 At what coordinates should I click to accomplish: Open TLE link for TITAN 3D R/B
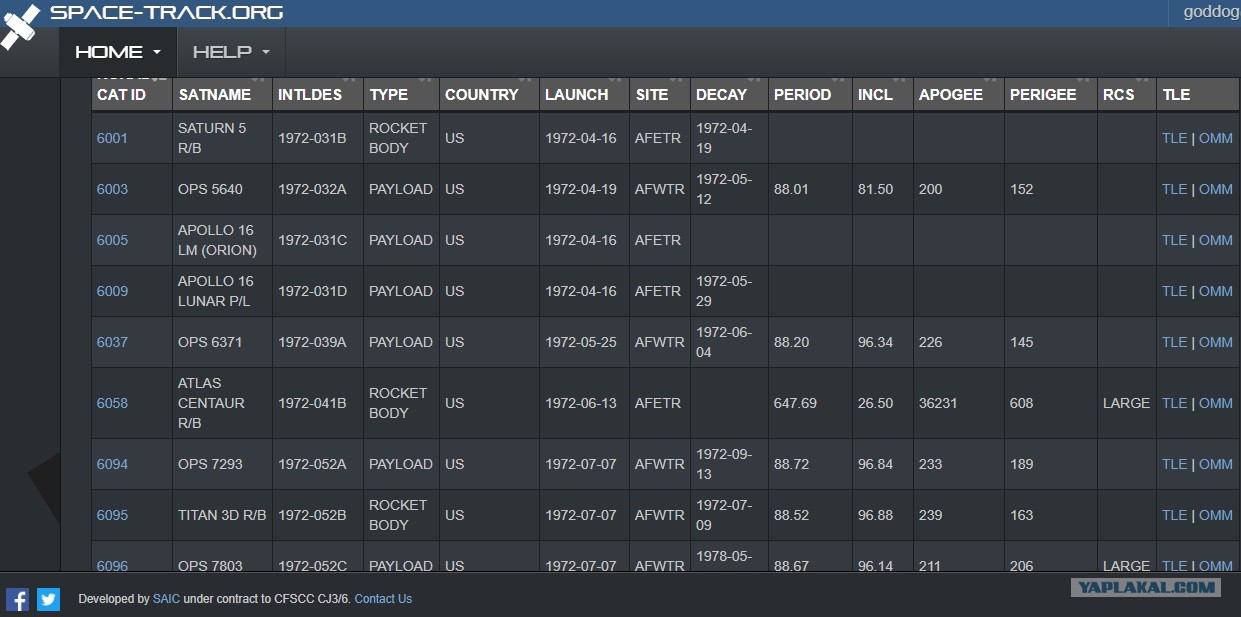tap(1174, 515)
